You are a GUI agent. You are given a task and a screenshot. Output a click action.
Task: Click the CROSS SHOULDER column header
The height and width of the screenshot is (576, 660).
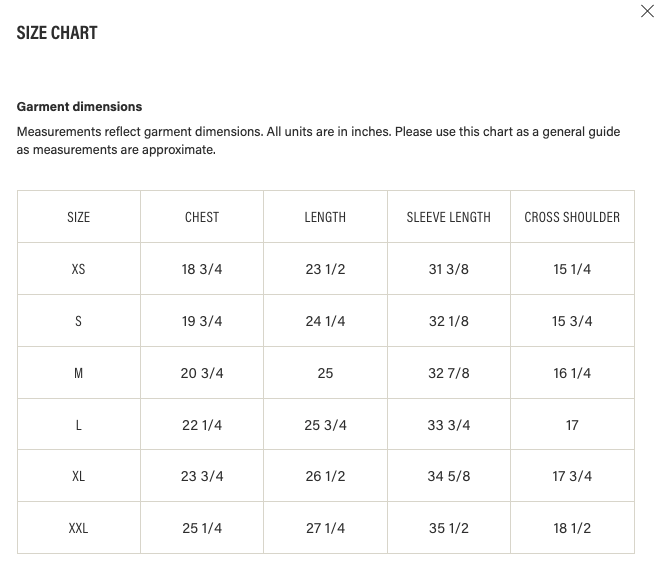coord(572,217)
